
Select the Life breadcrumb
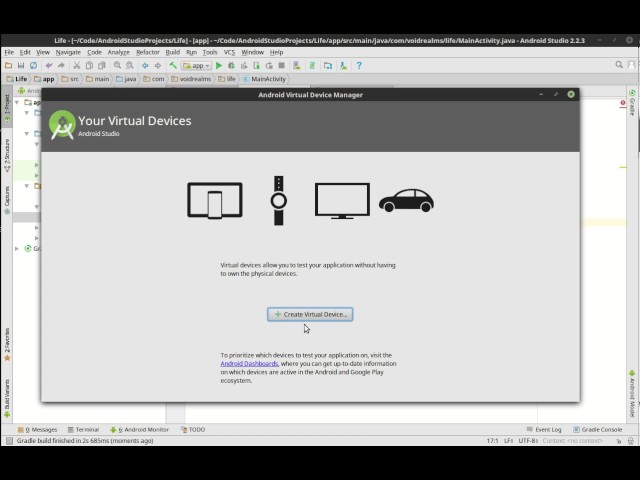(17, 79)
